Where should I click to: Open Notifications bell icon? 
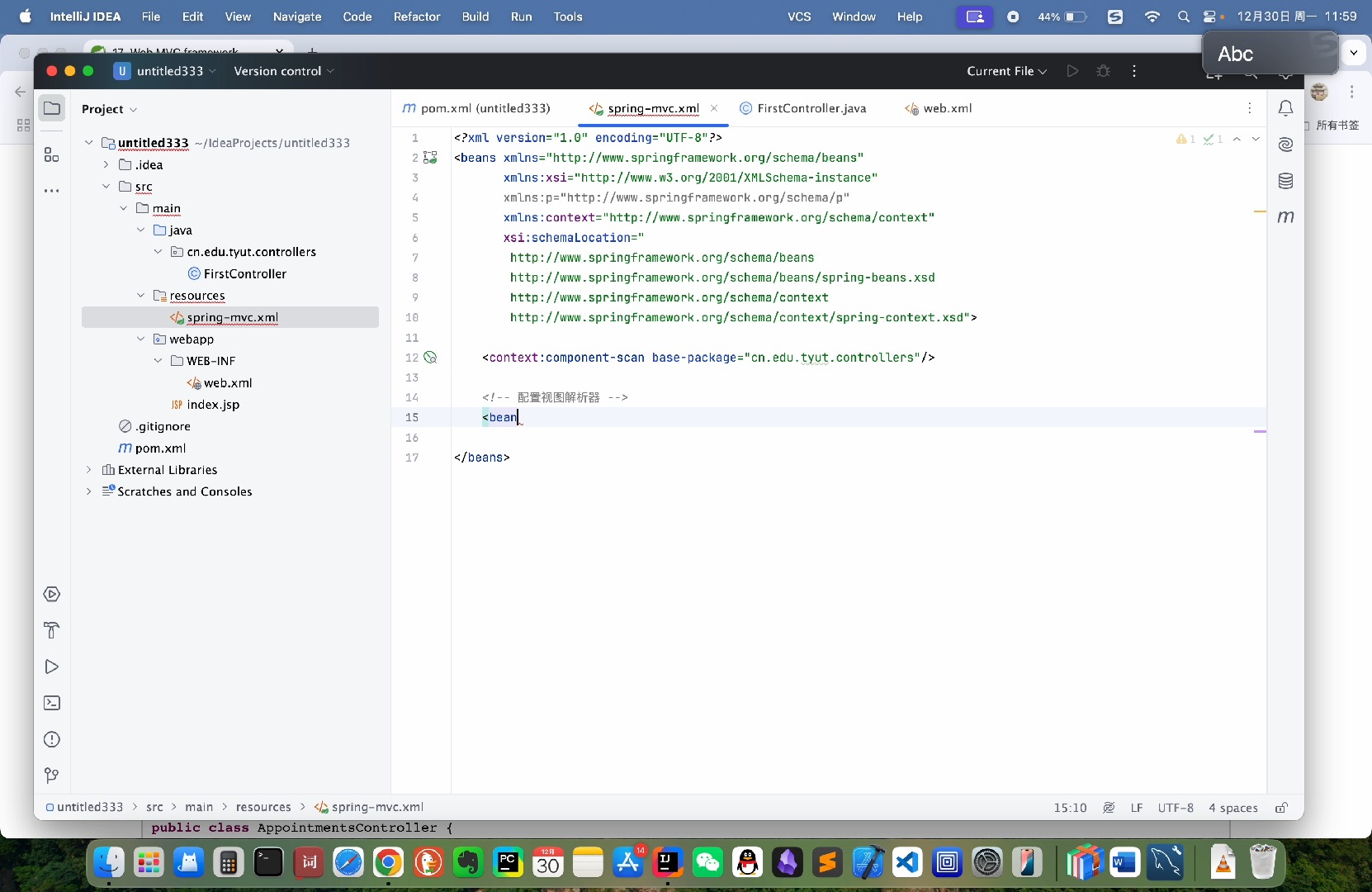coord(1285,108)
